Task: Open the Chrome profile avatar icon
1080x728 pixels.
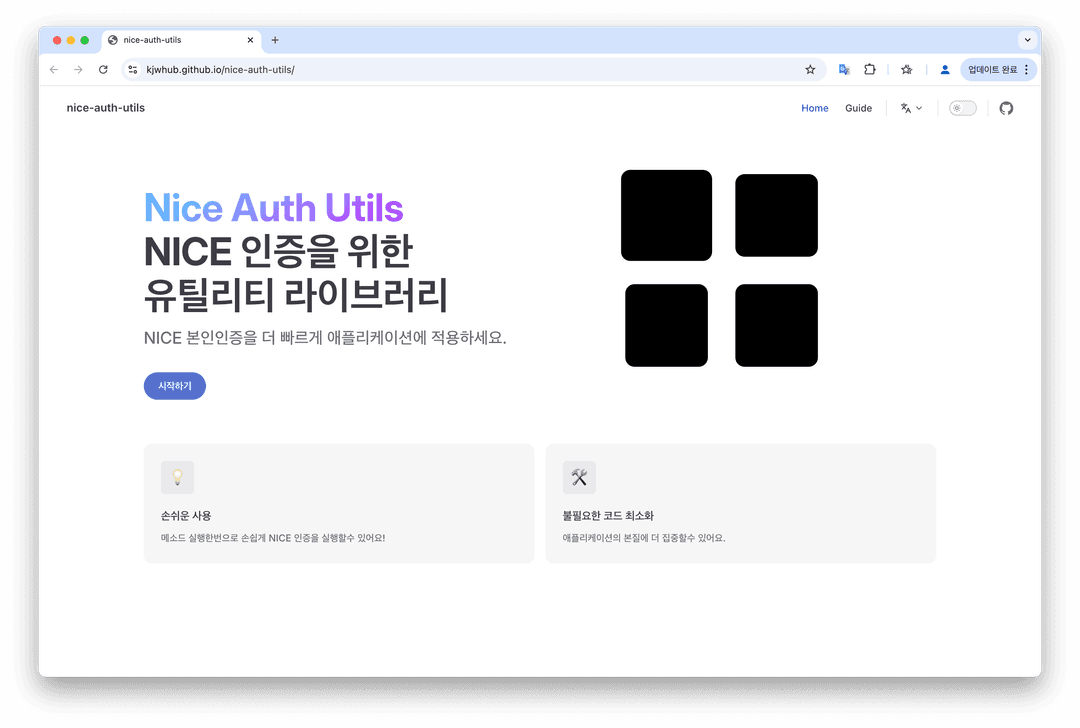Action: pos(945,70)
